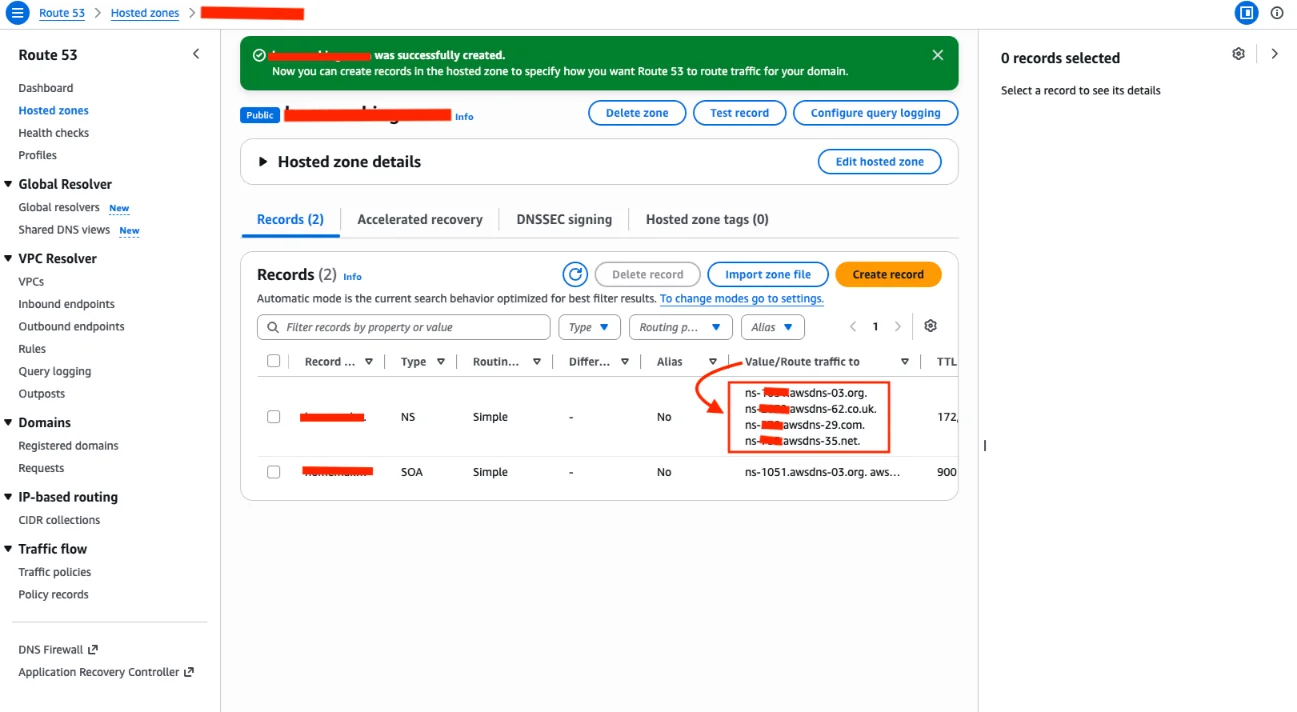Open Query logging in sidebar
The width and height of the screenshot is (1297, 712).
click(55, 371)
